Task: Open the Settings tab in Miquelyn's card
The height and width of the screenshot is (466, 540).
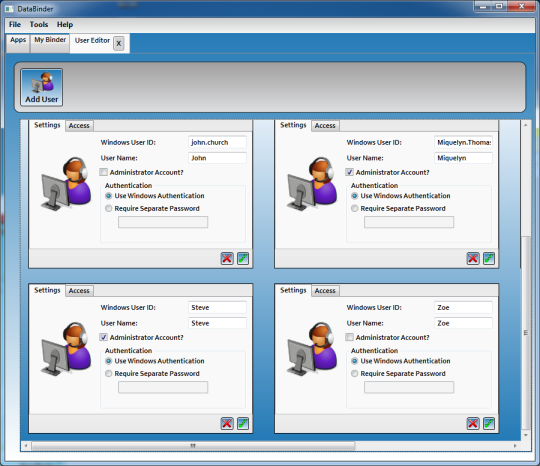Action: (x=293, y=125)
